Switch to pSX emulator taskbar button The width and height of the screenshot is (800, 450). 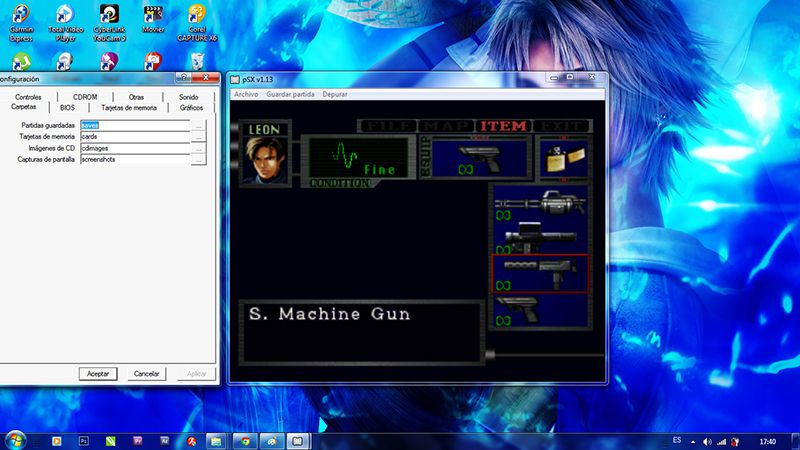pos(298,441)
